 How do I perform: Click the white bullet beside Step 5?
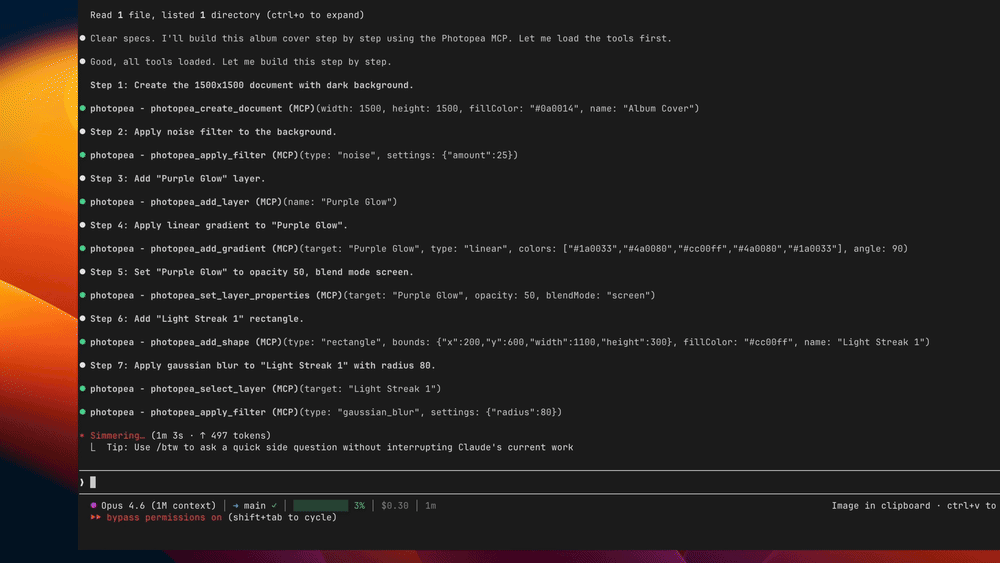(82, 272)
